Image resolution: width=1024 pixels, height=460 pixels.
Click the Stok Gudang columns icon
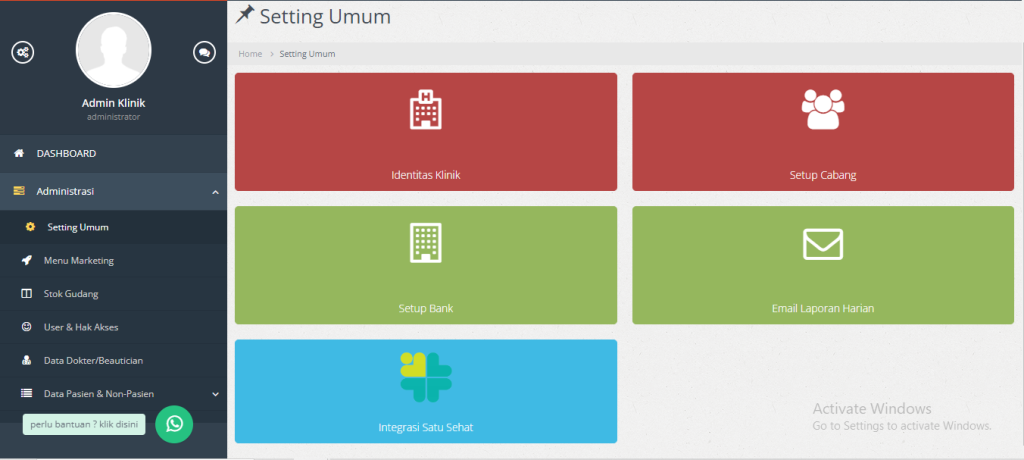pyautogui.click(x=27, y=294)
